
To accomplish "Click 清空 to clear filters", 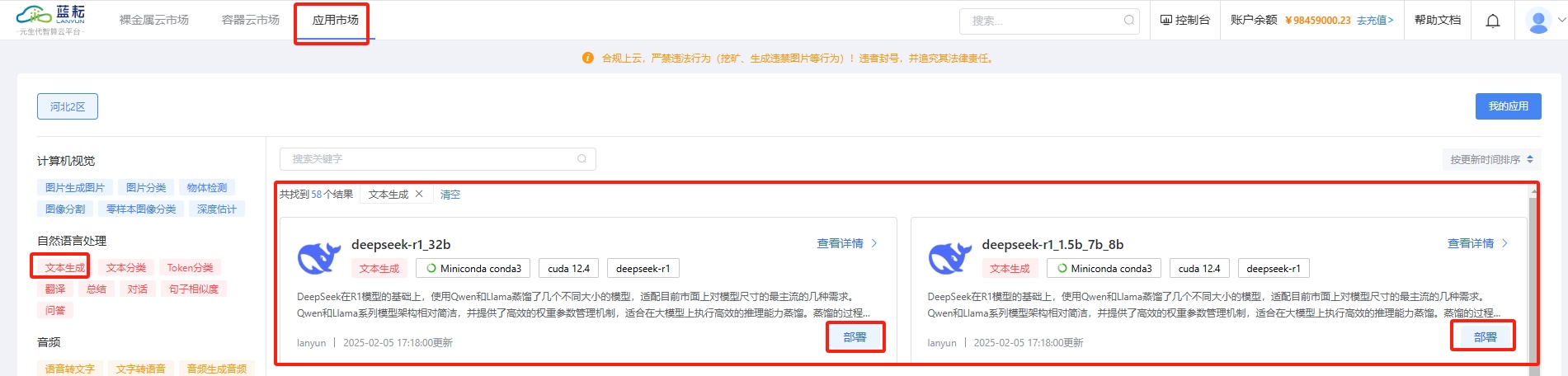I will coord(450,195).
